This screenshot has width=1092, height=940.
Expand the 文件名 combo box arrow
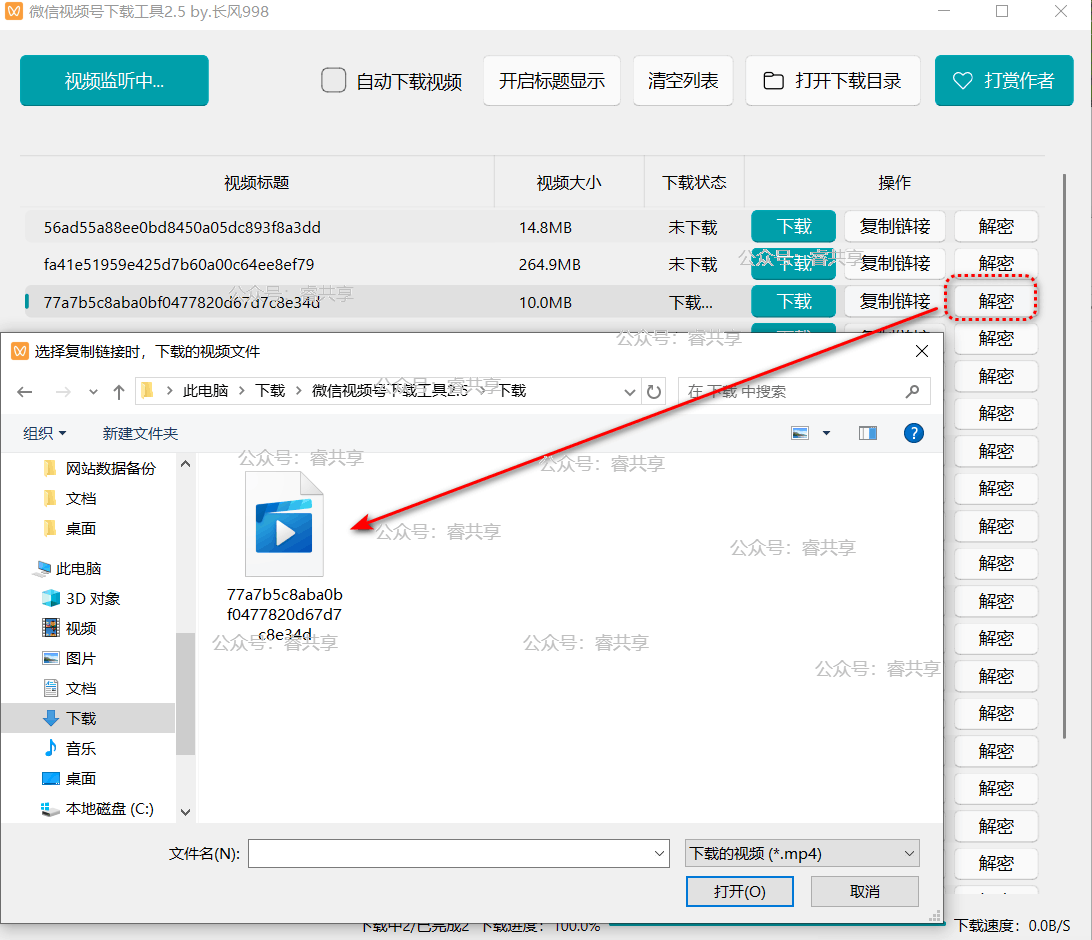coord(659,853)
